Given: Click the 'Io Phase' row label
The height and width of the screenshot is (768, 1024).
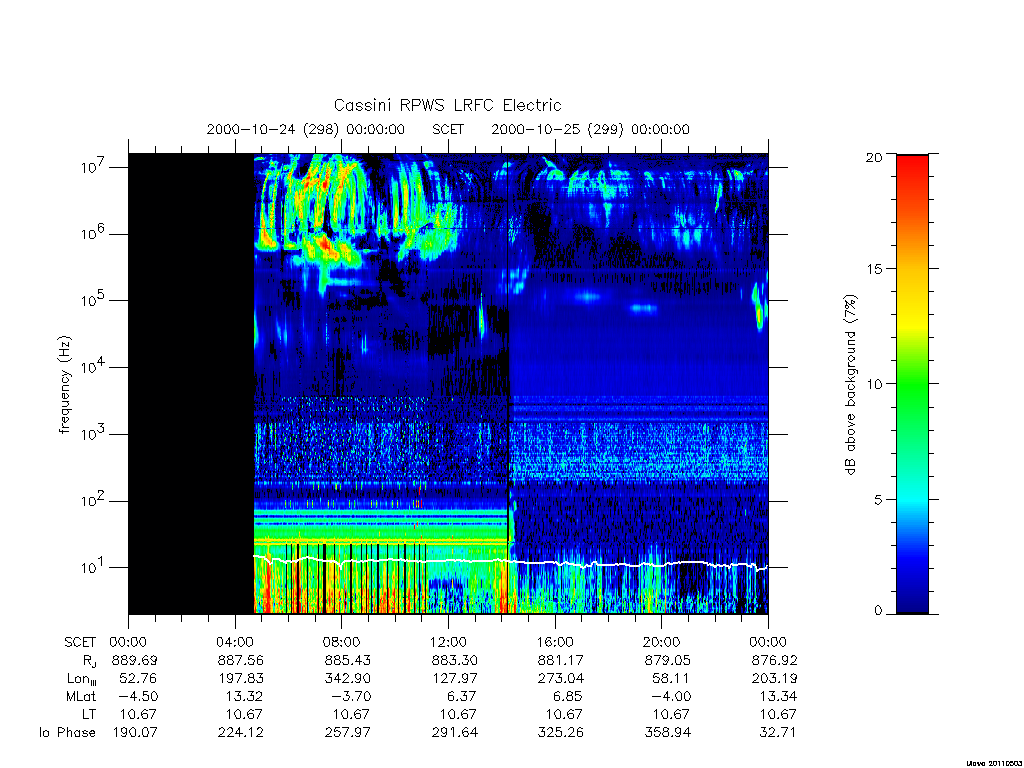Looking at the screenshot, I should (x=67, y=733).
